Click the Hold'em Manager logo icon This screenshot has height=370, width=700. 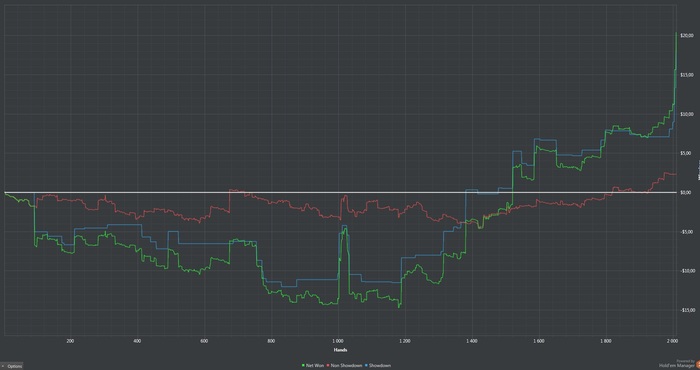tap(698, 365)
